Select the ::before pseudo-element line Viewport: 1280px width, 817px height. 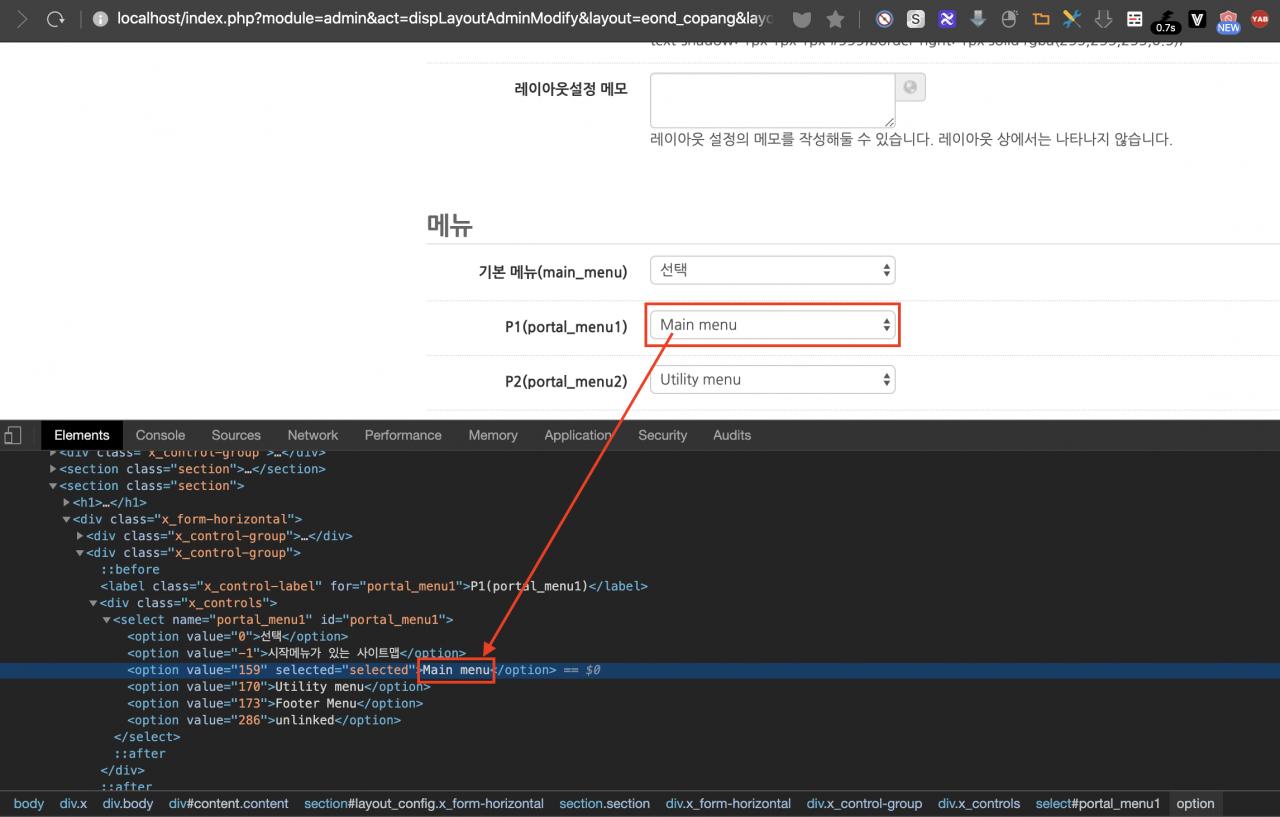coord(130,569)
